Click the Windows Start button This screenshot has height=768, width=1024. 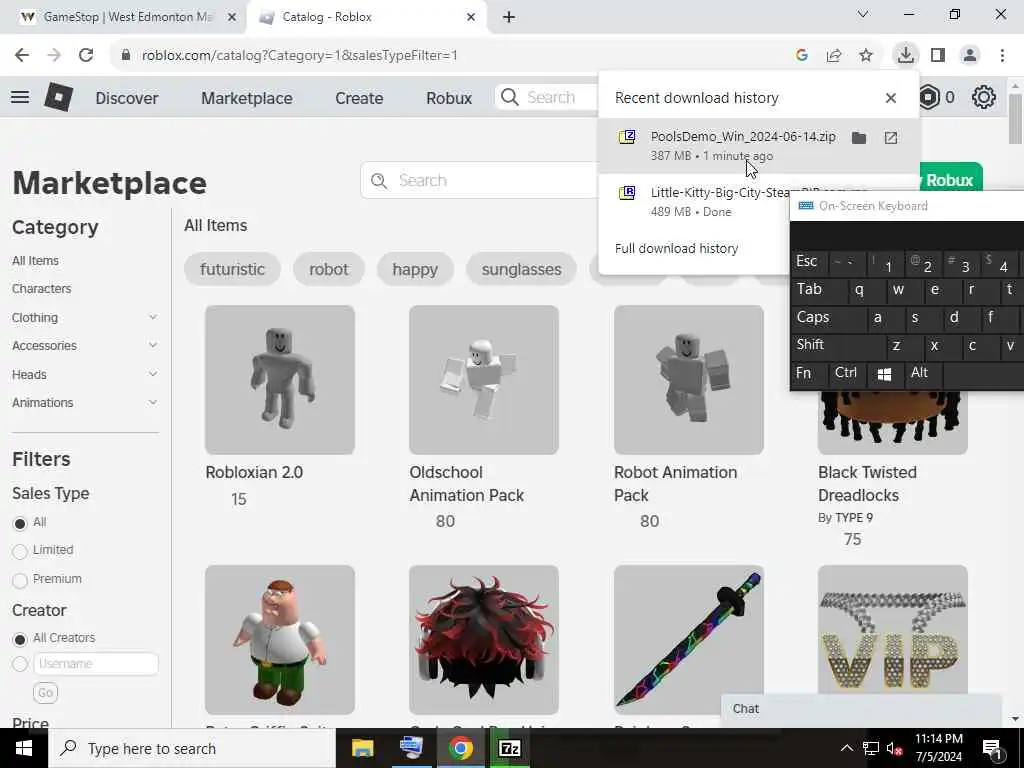tap(24, 748)
